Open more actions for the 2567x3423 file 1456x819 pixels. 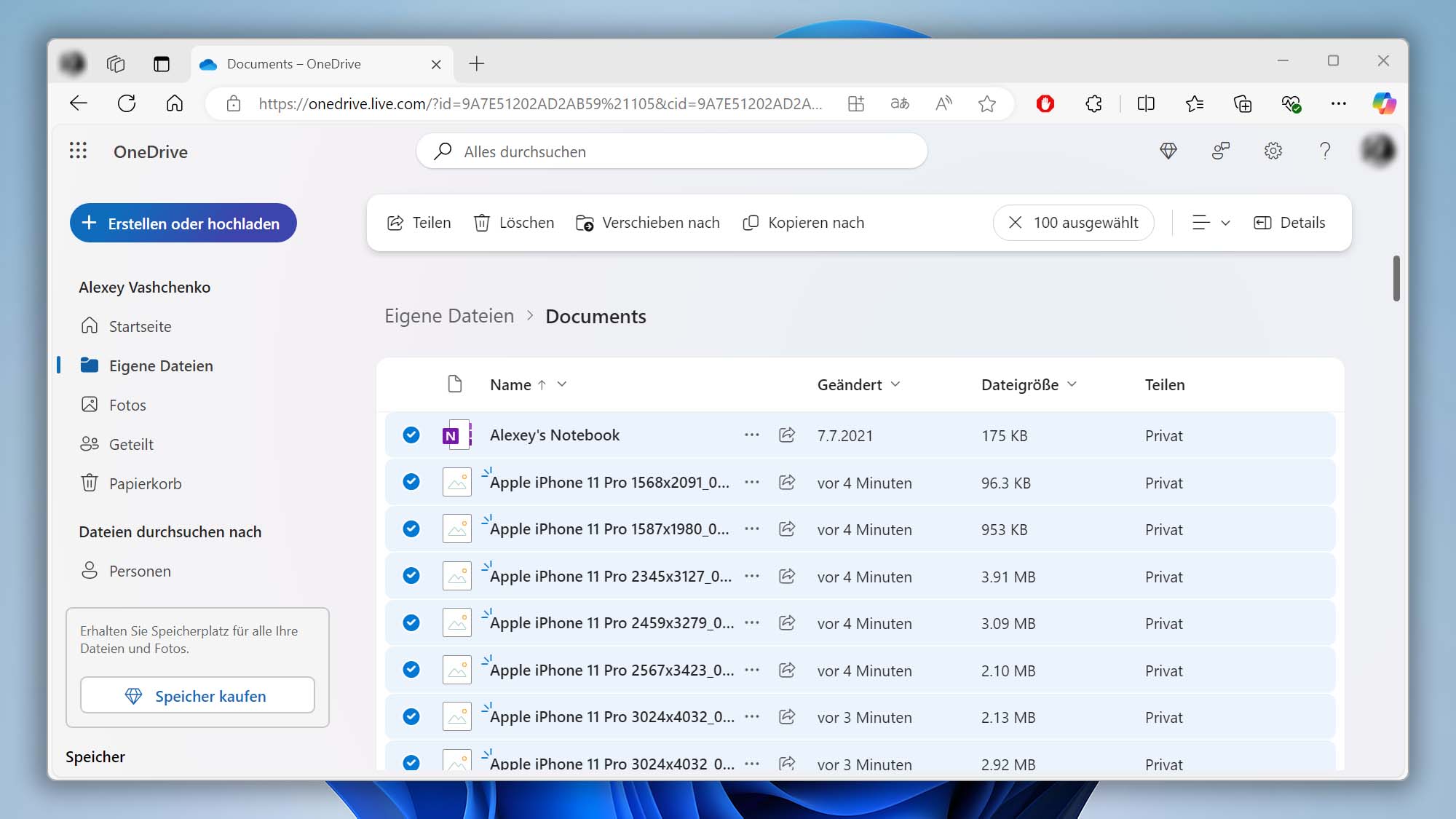pos(752,670)
